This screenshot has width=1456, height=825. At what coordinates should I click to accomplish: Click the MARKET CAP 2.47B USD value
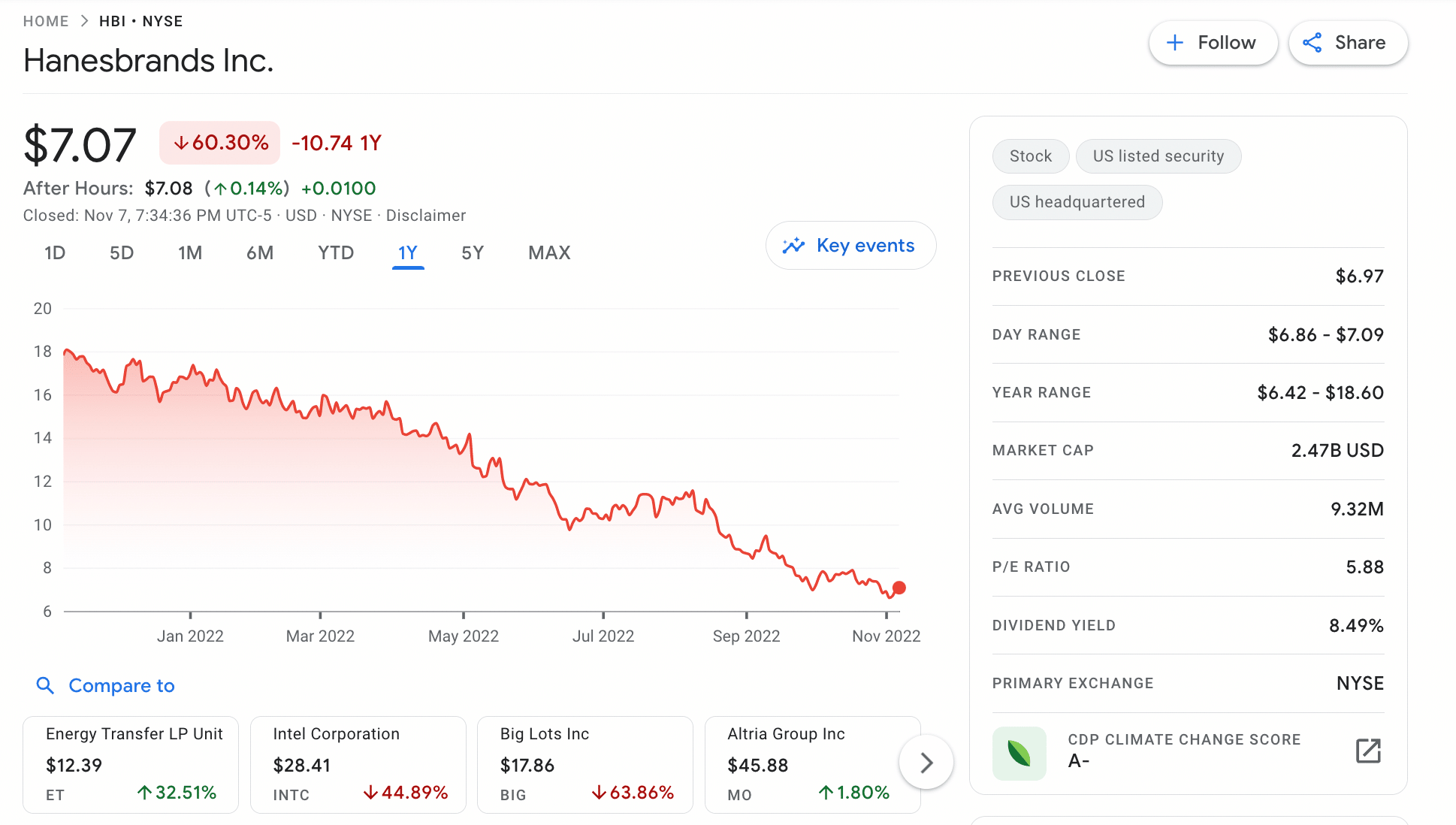pyautogui.click(x=1337, y=450)
